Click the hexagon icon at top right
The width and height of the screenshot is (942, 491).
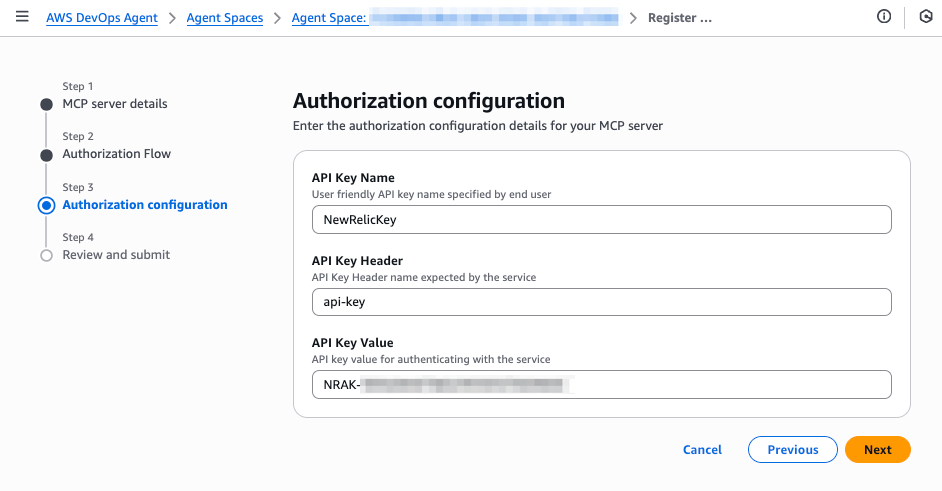coord(925,18)
